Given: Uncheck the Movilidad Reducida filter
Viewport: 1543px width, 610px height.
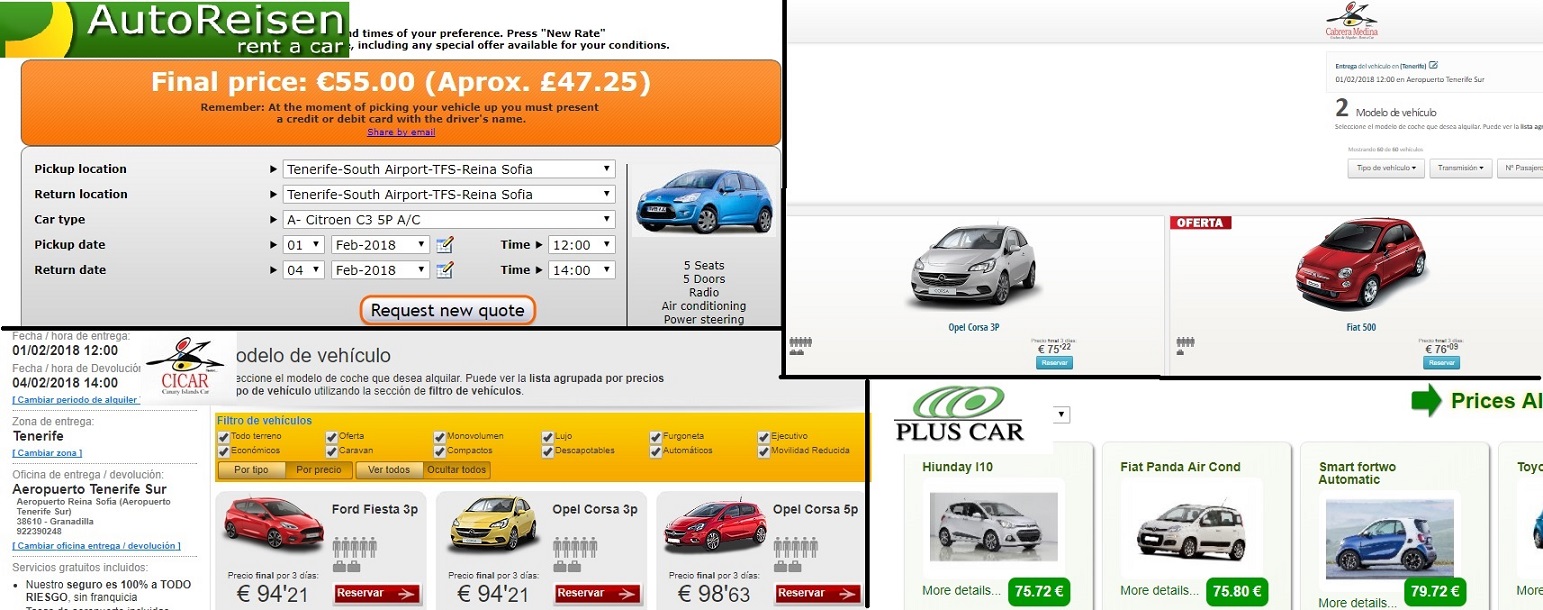Looking at the screenshot, I should (x=764, y=451).
